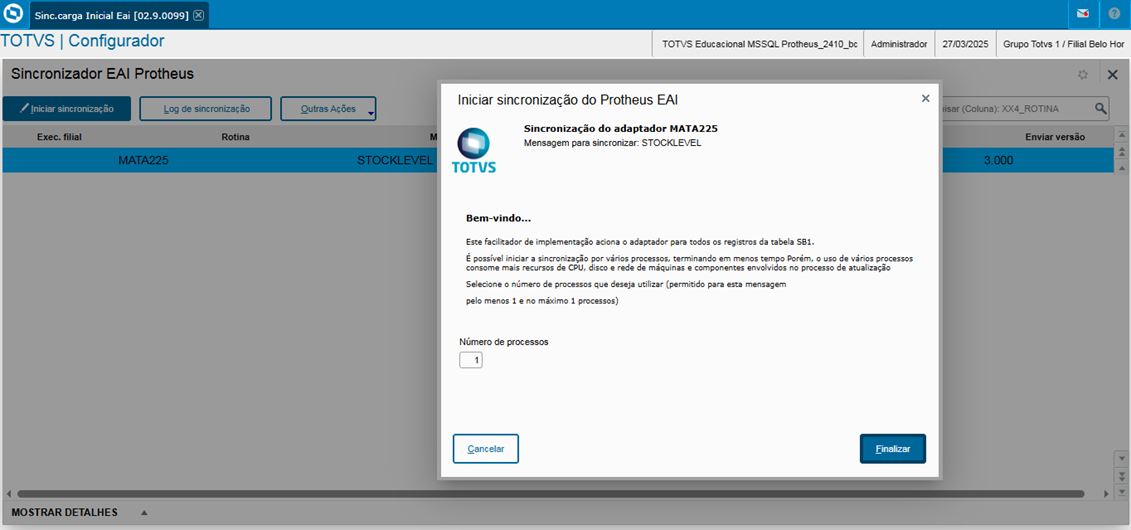Screen dimensions: 1131x530
Task: Close the Sincronizador EAI Protheus panel
Action: [1112, 74]
